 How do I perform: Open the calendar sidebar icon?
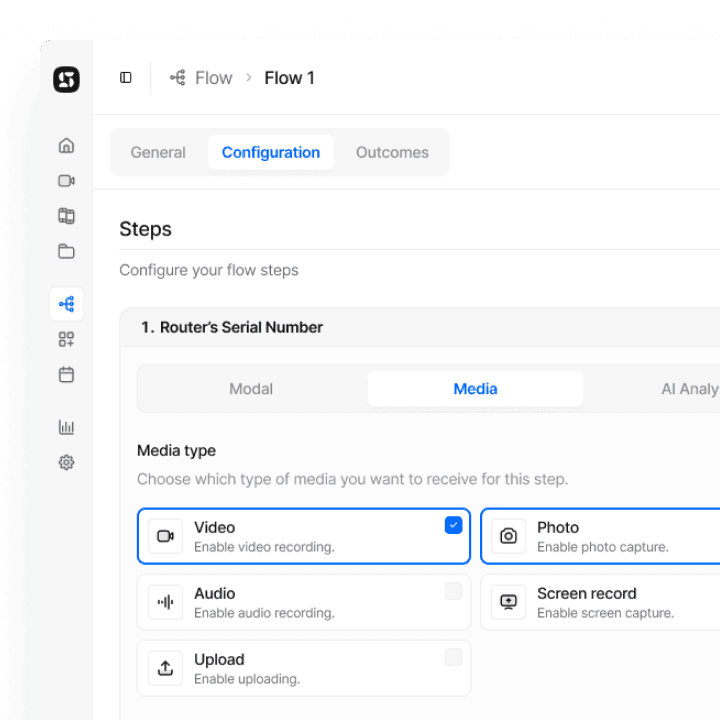point(66,374)
